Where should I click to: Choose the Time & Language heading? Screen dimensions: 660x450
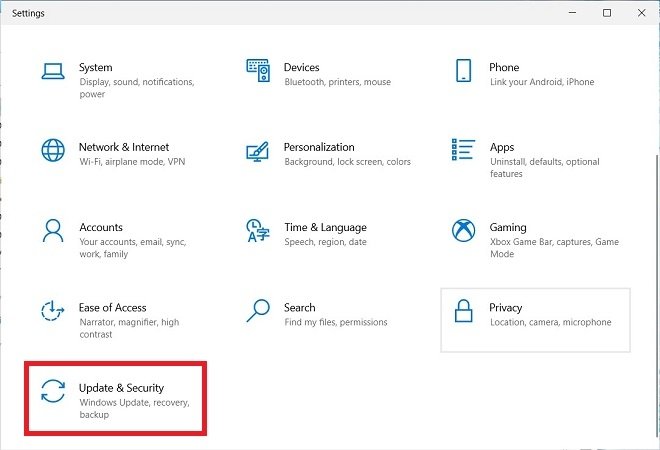pos(325,227)
